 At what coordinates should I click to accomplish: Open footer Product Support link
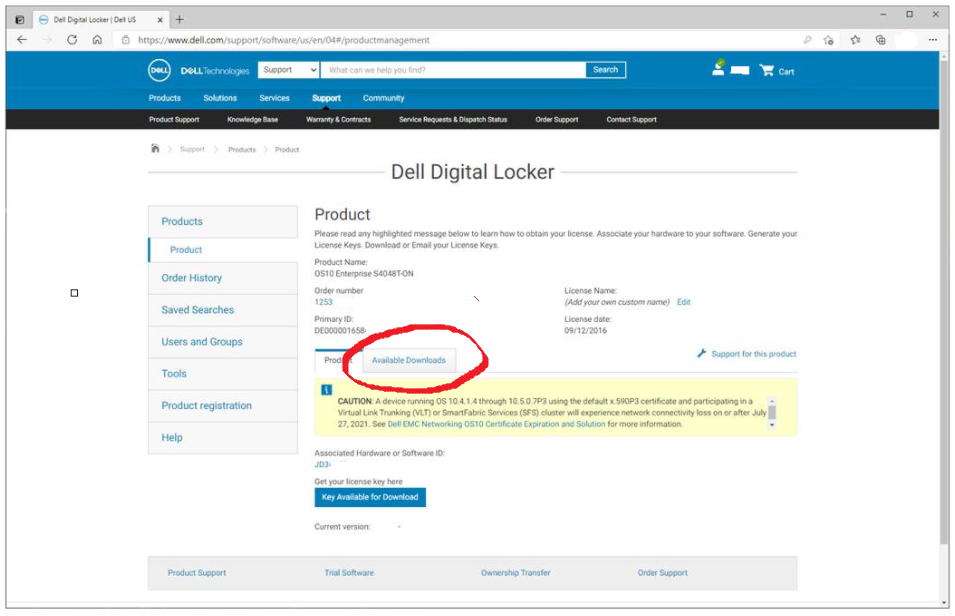point(197,573)
